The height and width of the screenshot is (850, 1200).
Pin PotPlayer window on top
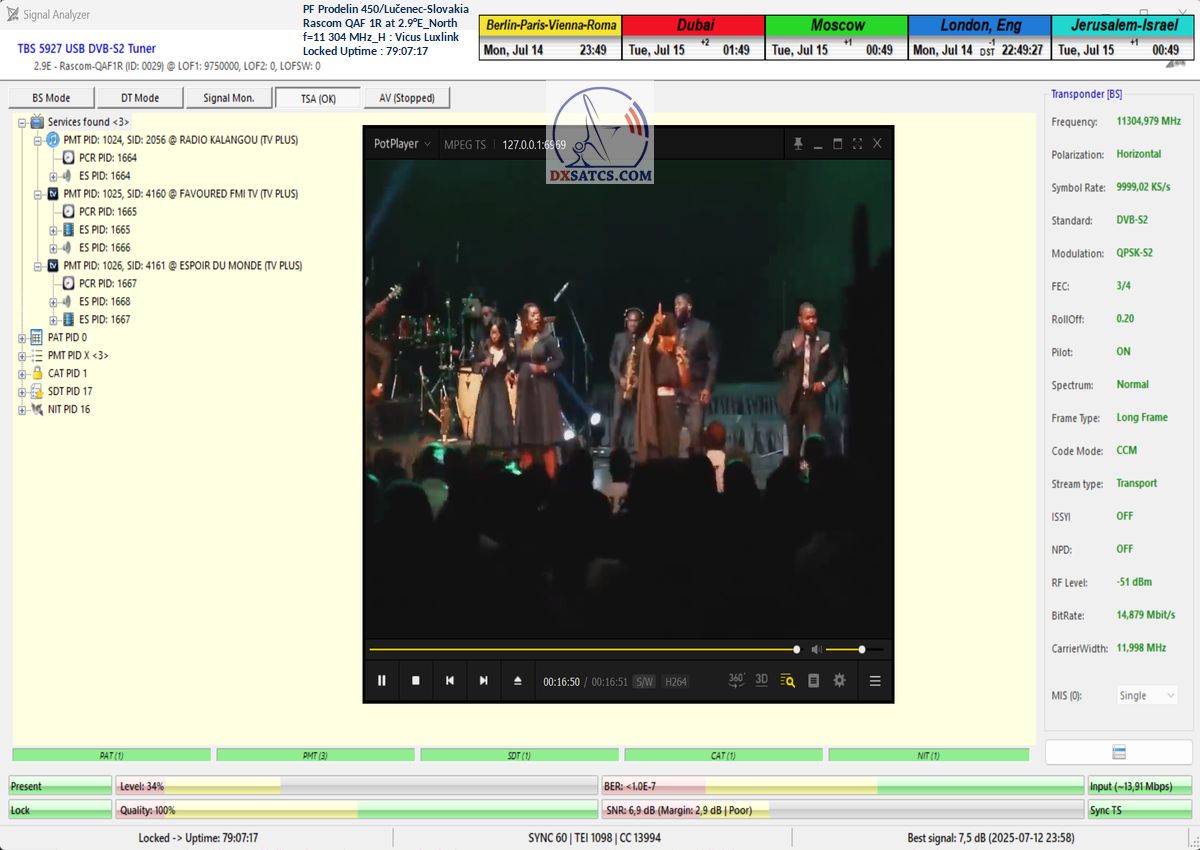[x=798, y=144]
